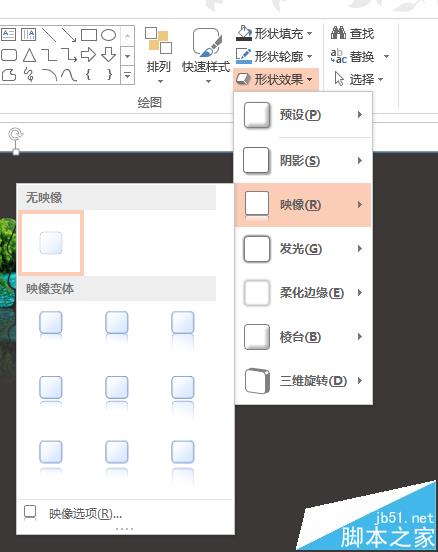The width and height of the screenshot is (438, 552).
Task: Open the 替换 dropdown arrow
Action: tap(386, 56)
